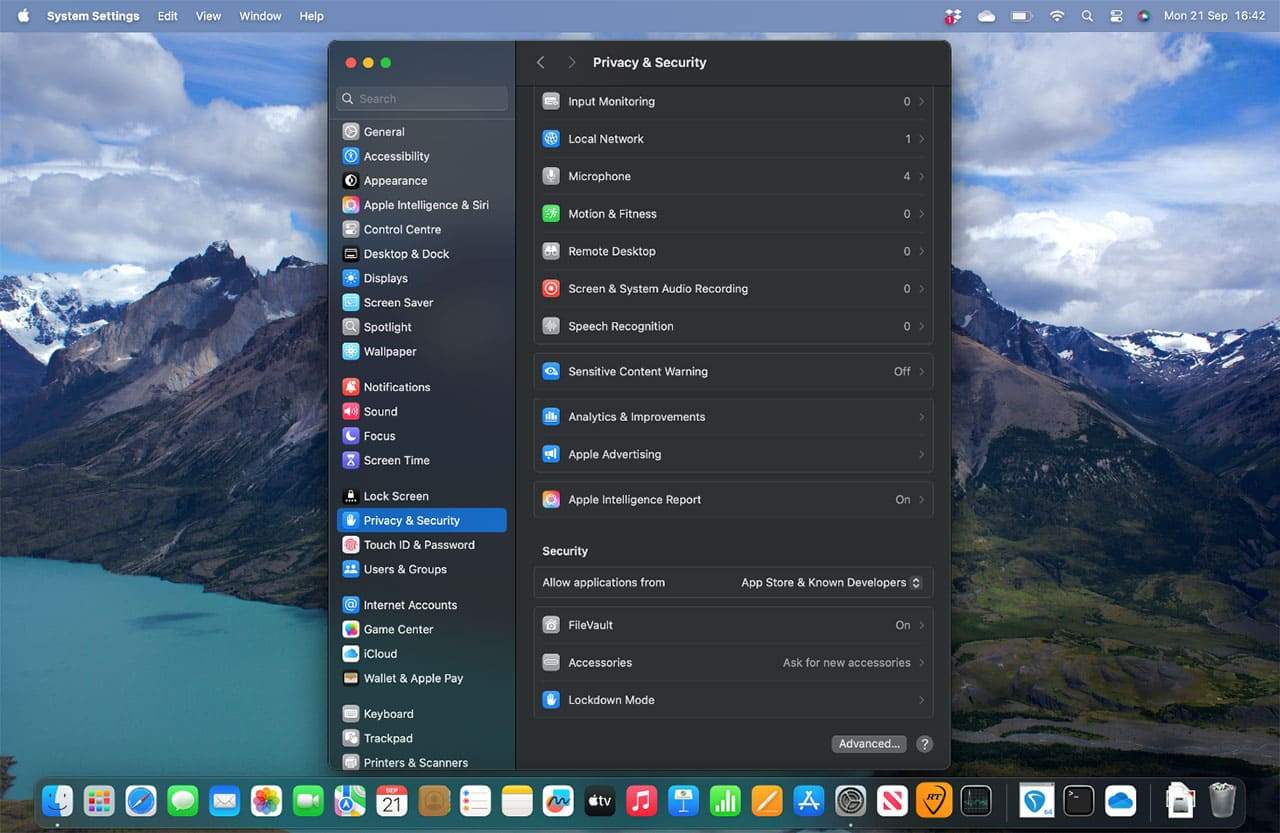The width and height of the screenshot is (1280, 833).
Task: Open Safari from the Dock
Action: (140, 800)
